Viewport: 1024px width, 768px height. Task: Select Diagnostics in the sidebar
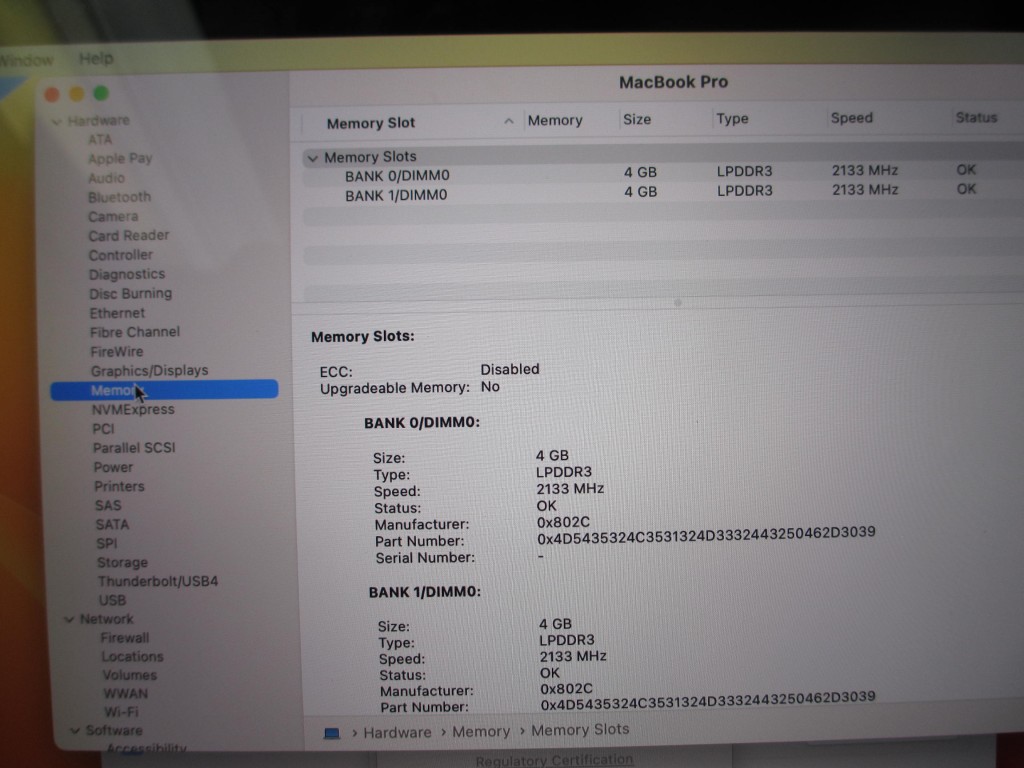[127, 275]
